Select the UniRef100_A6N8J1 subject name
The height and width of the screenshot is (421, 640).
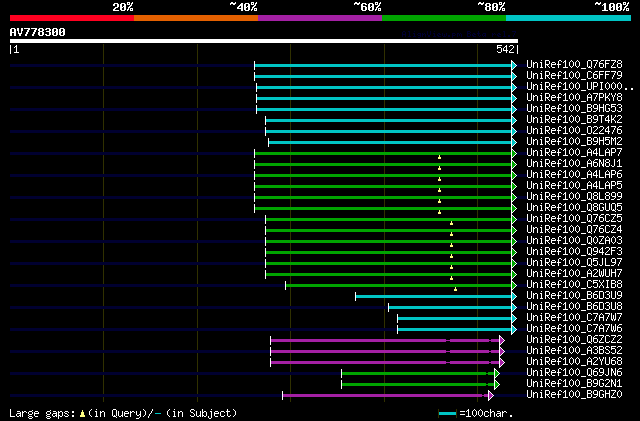tap(574, 164)
